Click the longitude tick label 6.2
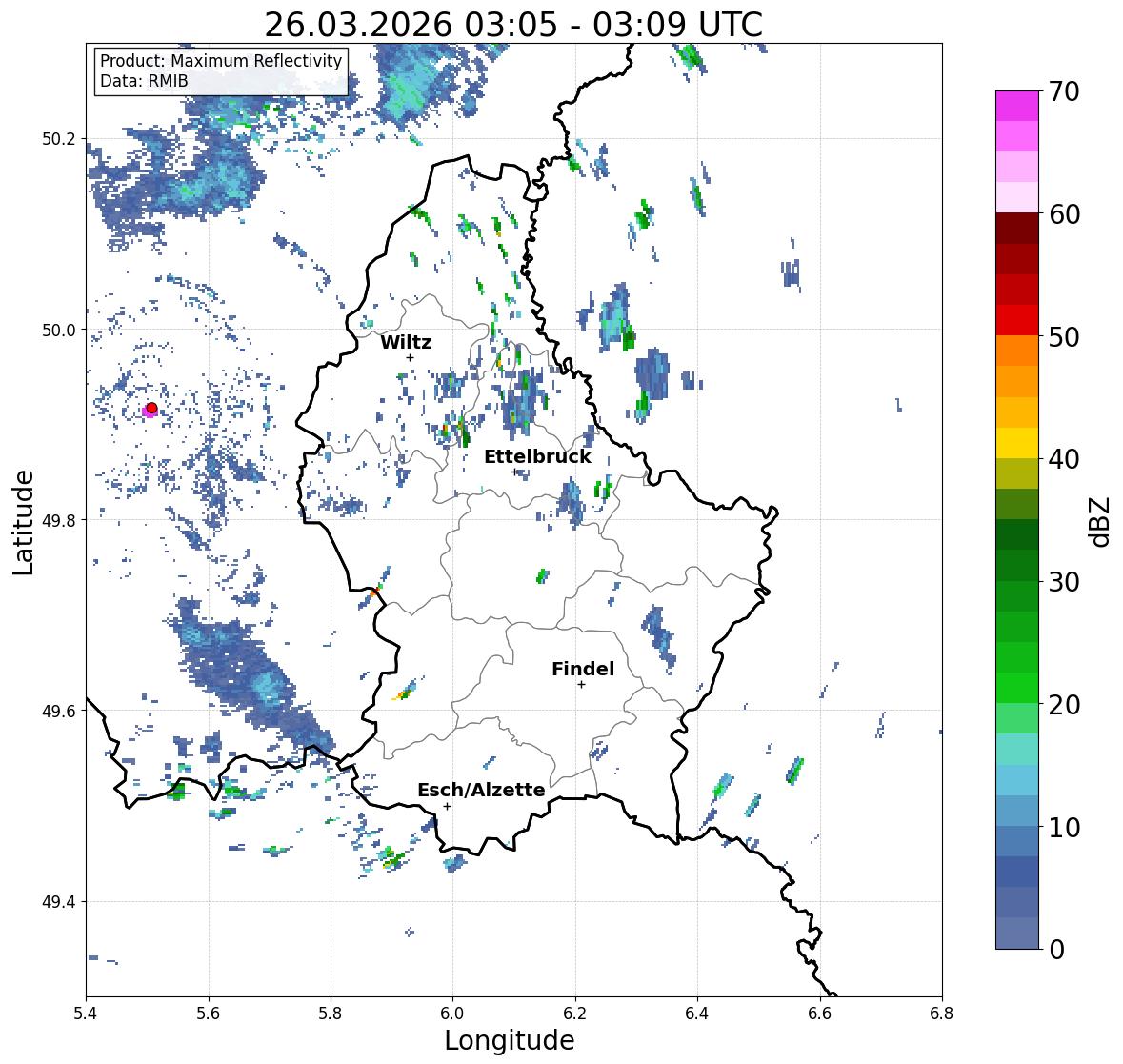Screen dimensions: 1123x1064 point(575,1014)
